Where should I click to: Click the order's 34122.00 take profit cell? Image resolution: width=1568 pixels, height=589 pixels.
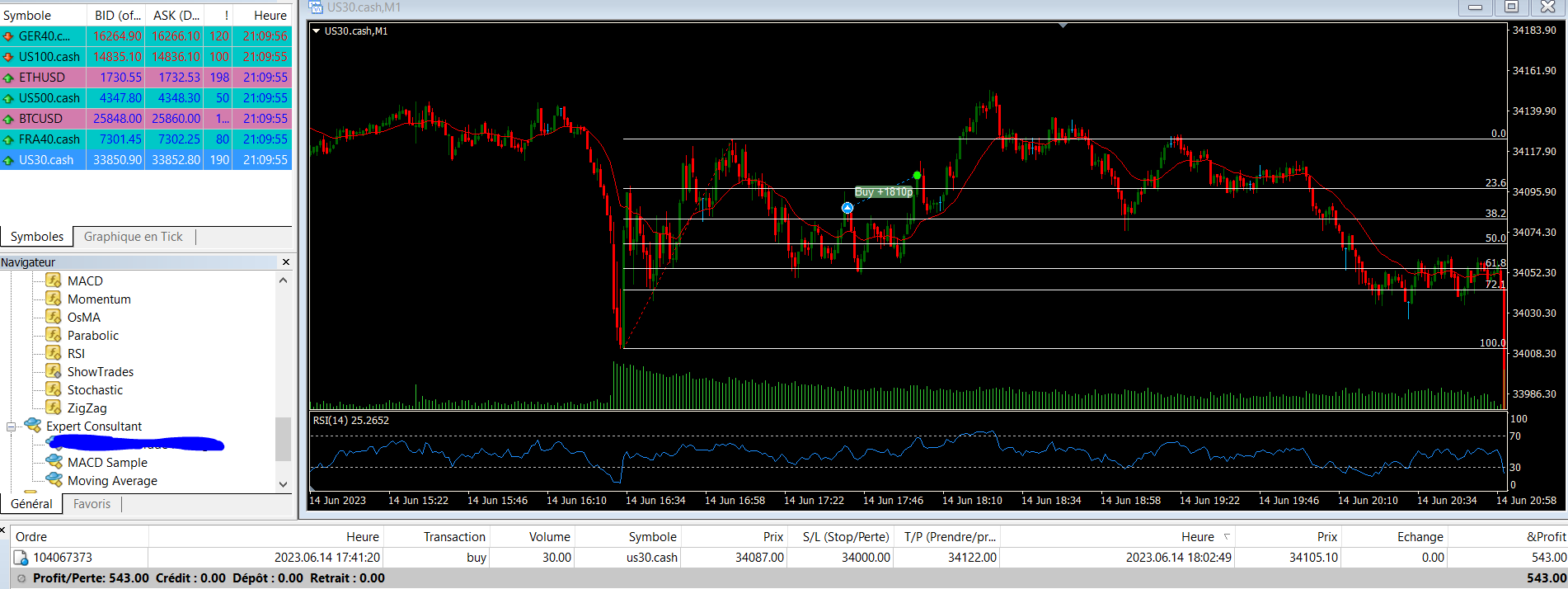(x=946, y=558)
